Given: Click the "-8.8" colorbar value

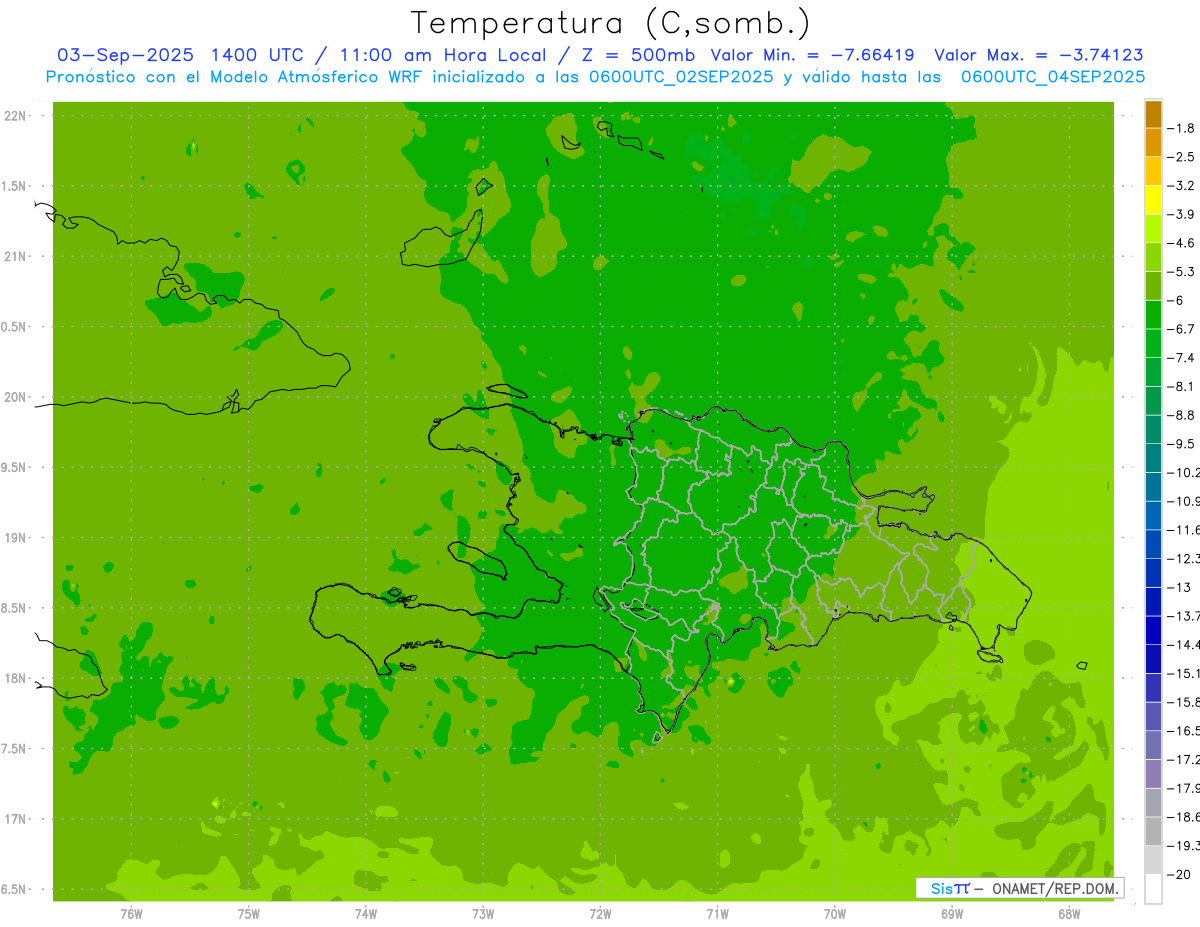Looking at the screenshot, I should point(1181,415).
